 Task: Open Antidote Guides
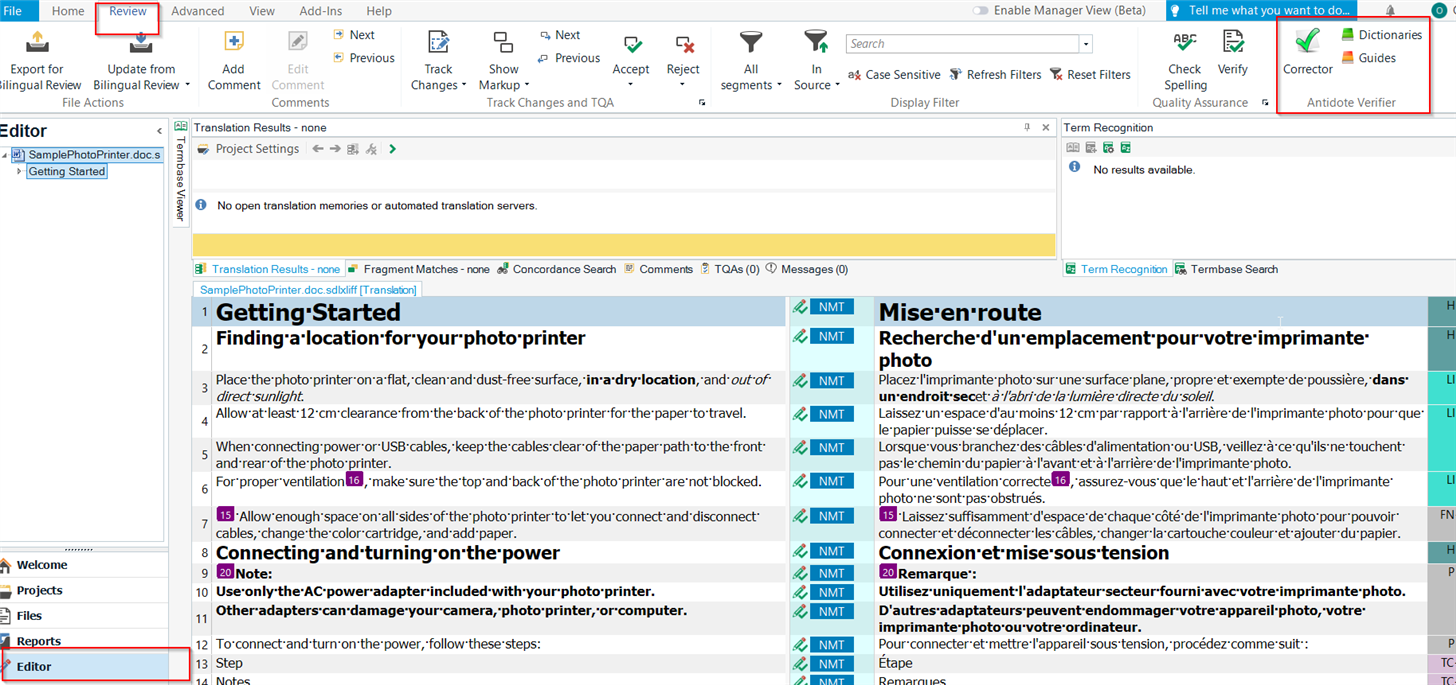[1368, 58]
